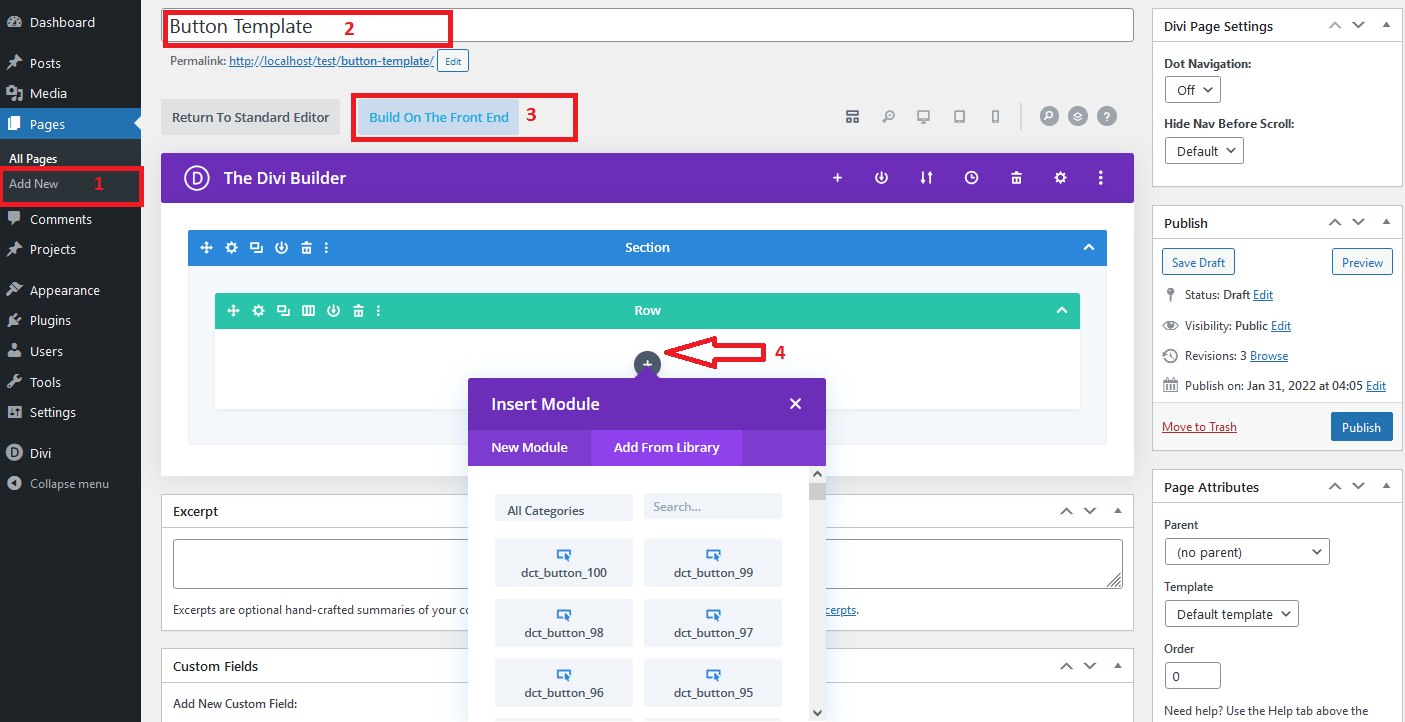
Task: Toggle the Custom Fields panel triangle
Action: pos(1116,665)
